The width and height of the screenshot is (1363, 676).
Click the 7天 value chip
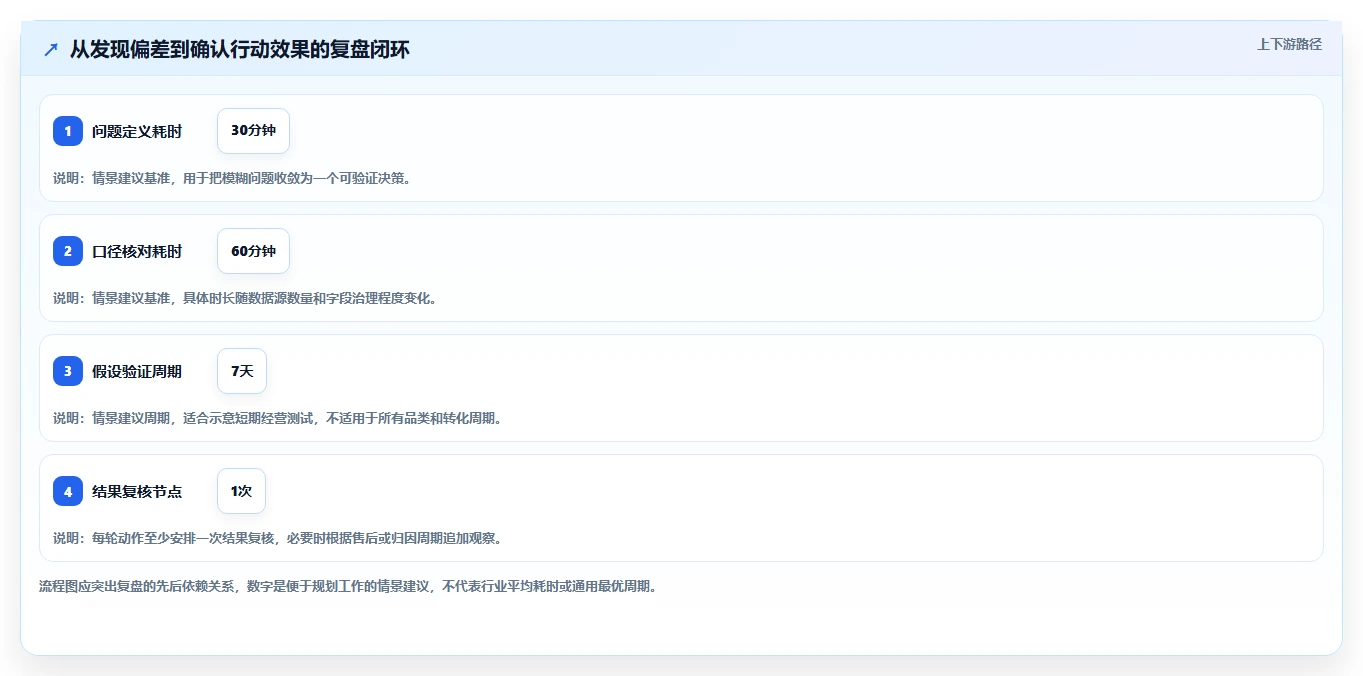[x=242, y=371]
